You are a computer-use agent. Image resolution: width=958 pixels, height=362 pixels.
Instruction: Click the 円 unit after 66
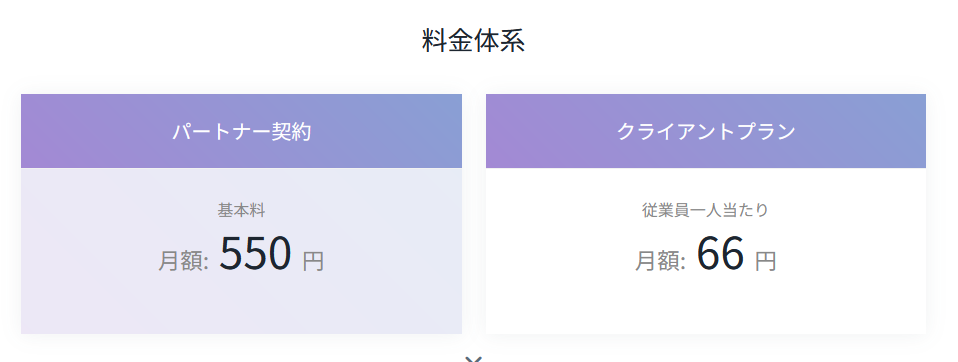[766, 261]
